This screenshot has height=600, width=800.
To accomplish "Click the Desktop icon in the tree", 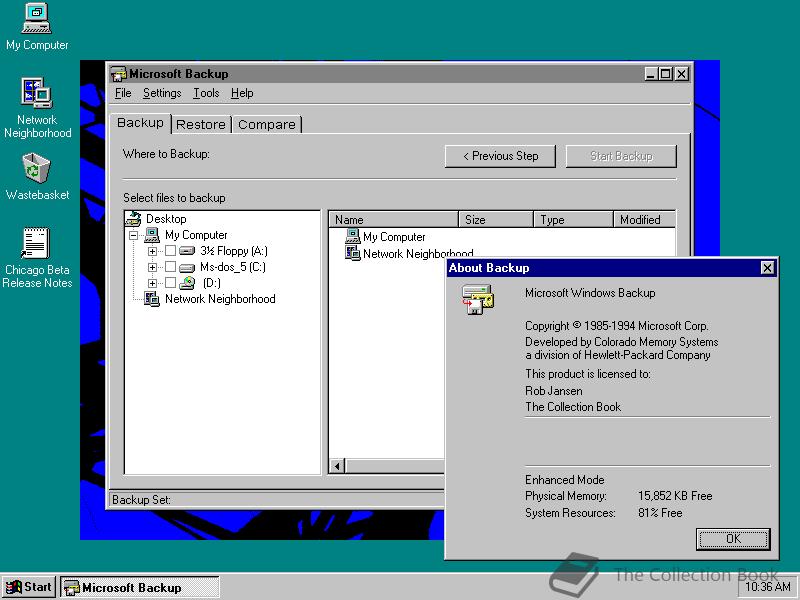I will [x=134, y=219].
